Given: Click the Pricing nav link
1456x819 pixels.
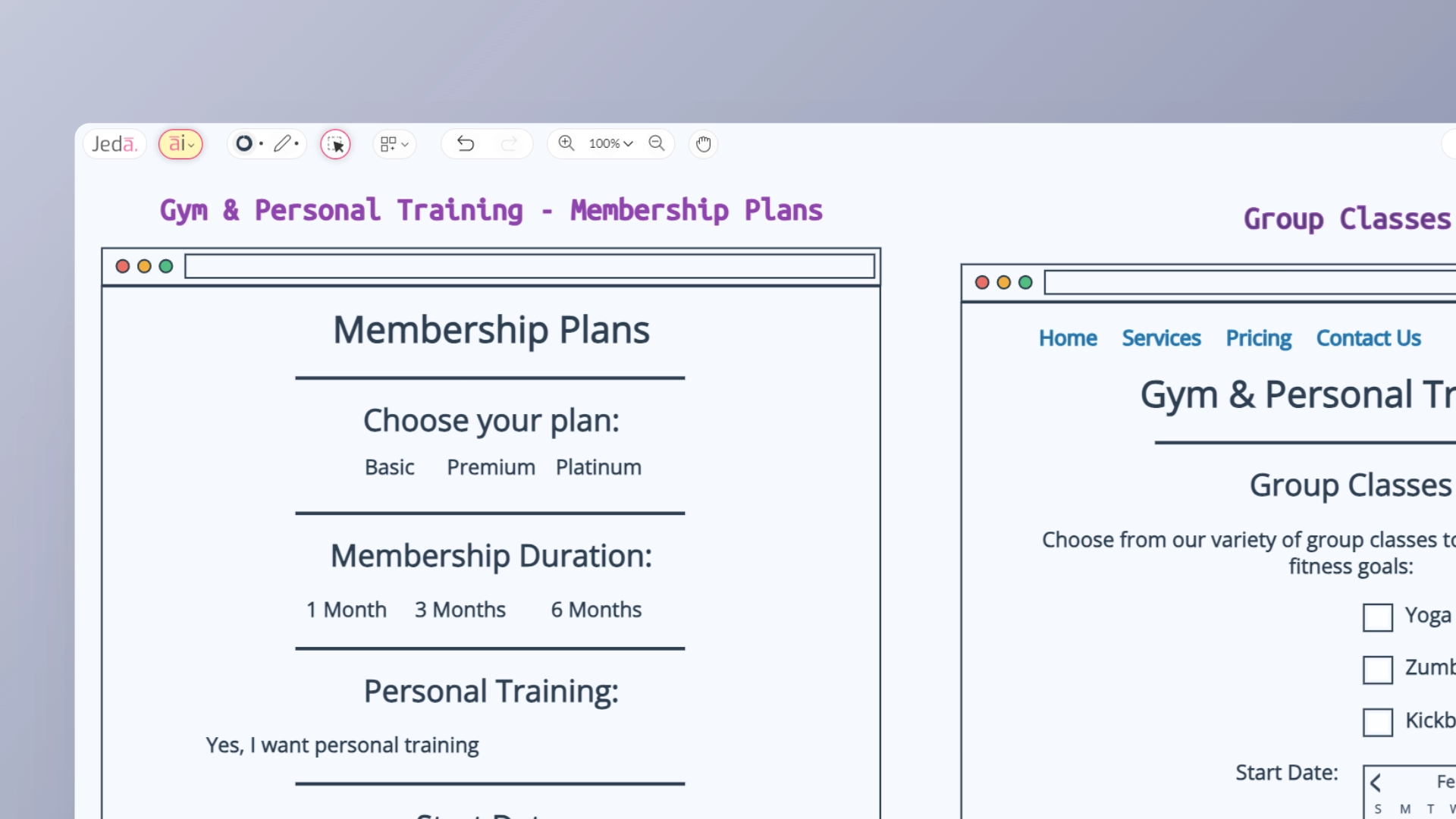Looking at the screenshot, I should (1258, 338).
